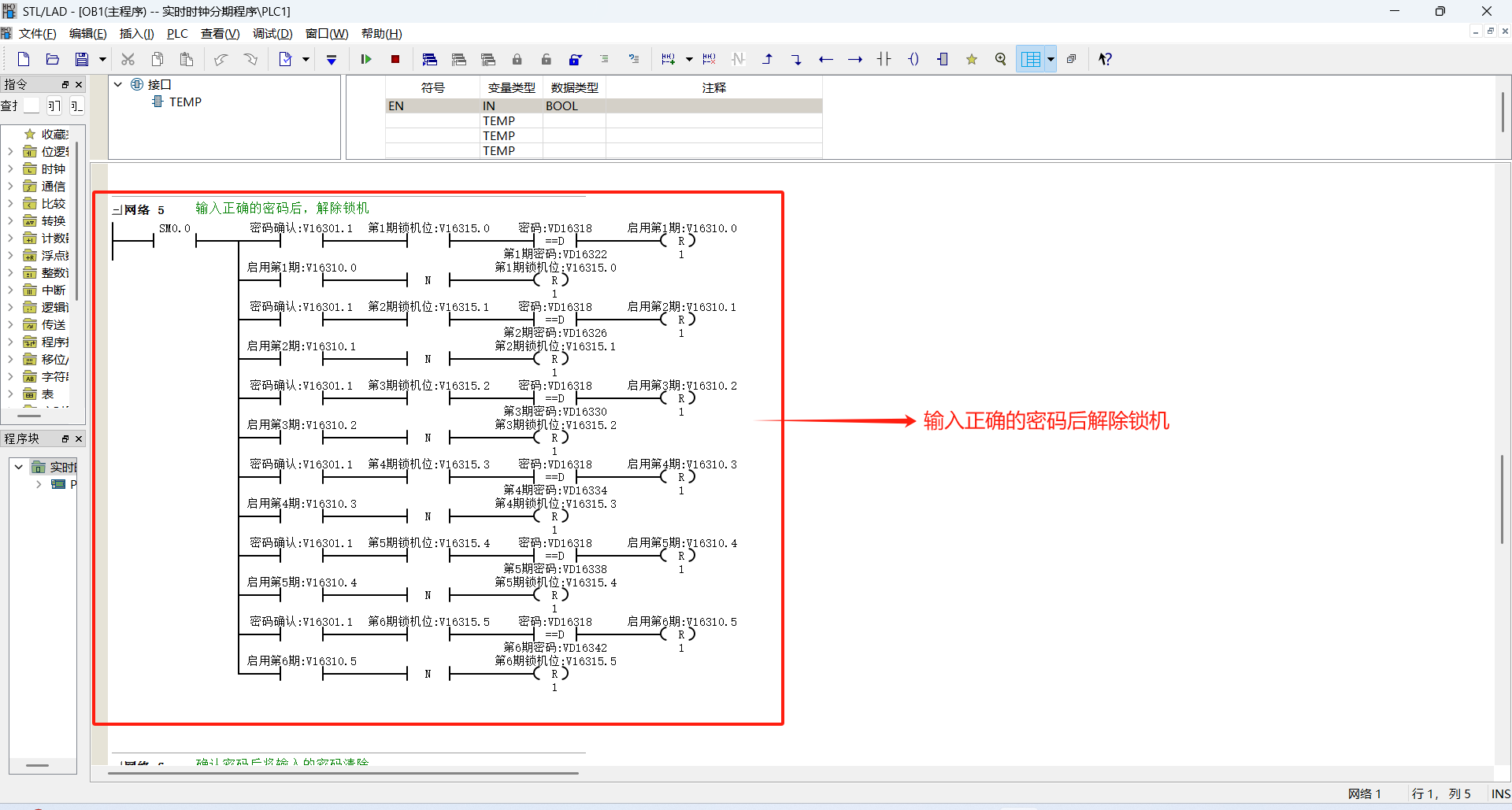Viewport: 1512px width, 810px height.
Task: Save the current project
Action: [x=82, y=59]
